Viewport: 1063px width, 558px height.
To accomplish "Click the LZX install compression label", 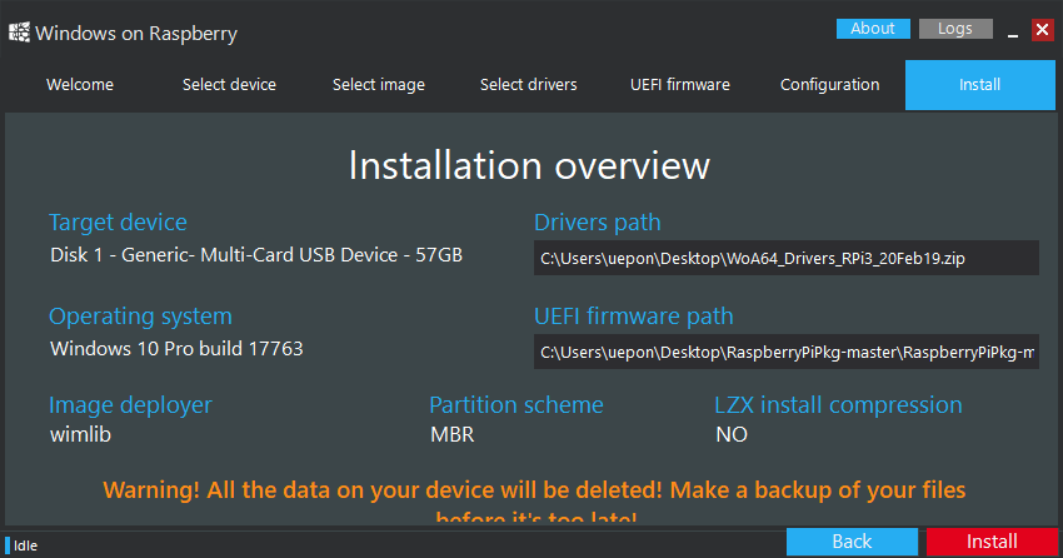I will coord(838,405).
